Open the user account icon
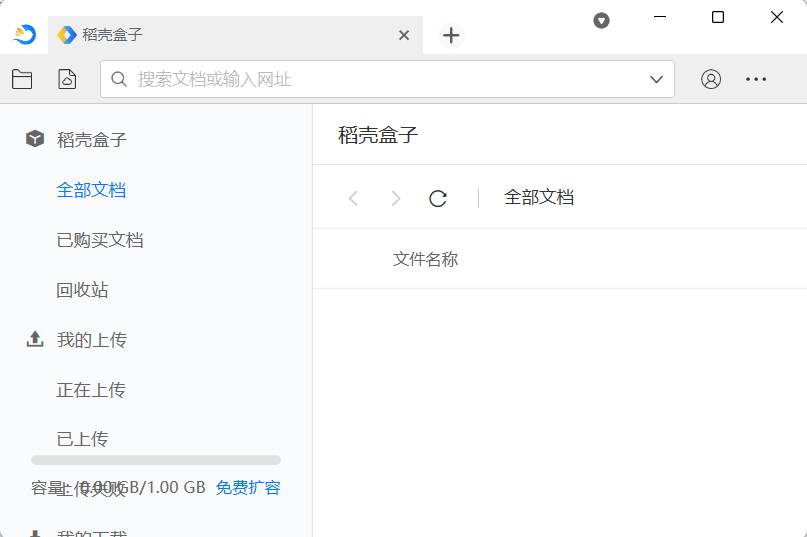This screenshot has height=537, width=807. (x=711, y=79)
